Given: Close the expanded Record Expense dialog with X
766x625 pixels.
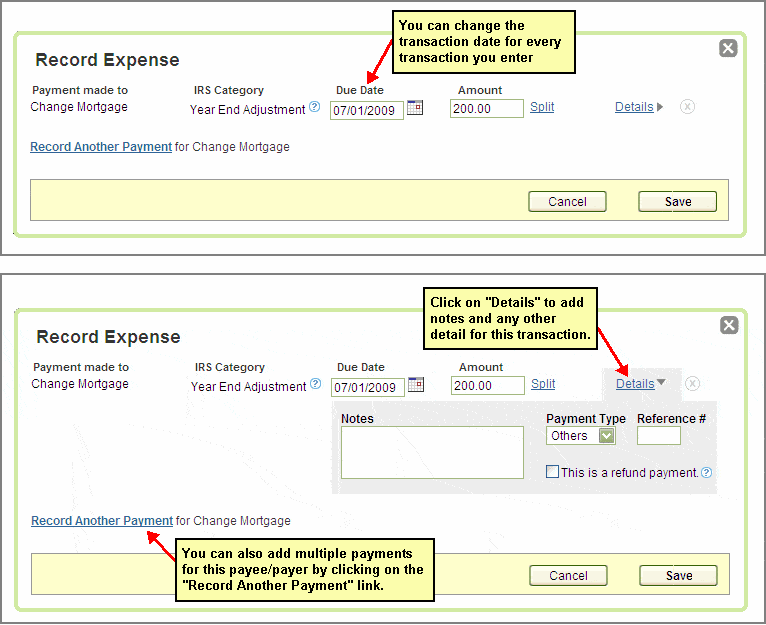Looking at the screenshot, I should [x=729, y=325].
